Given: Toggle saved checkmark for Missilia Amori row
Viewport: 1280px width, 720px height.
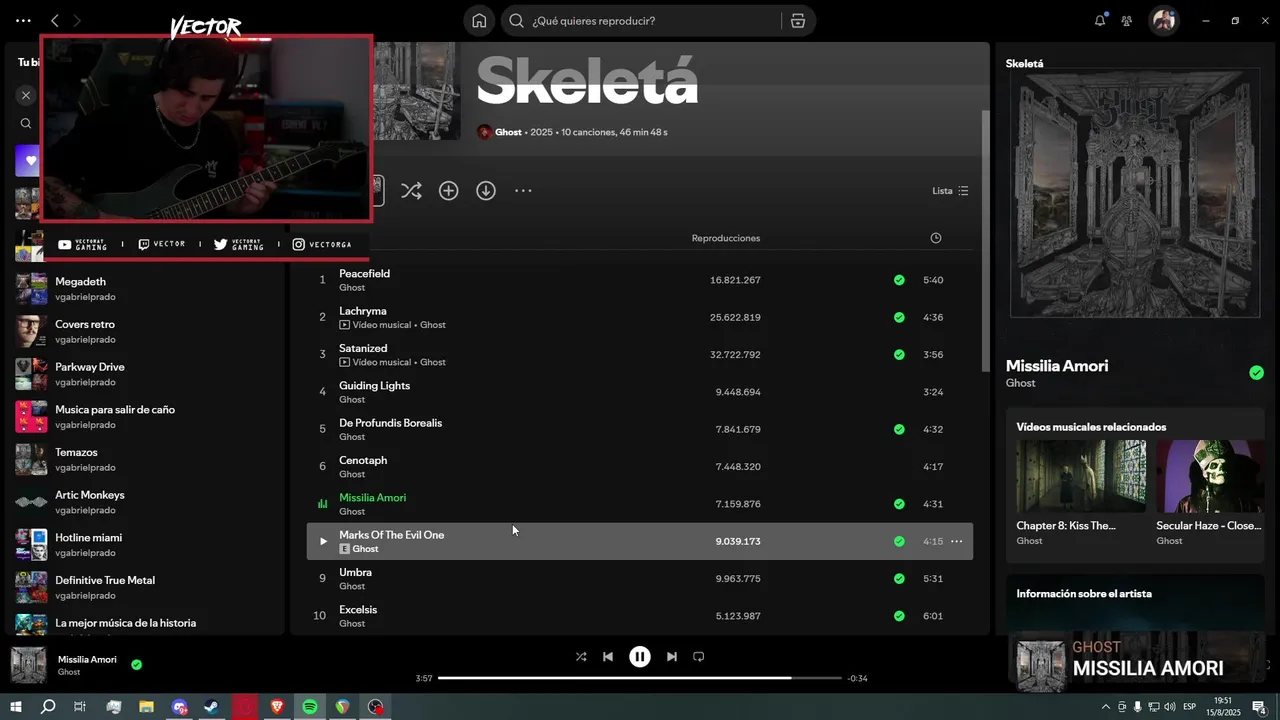Looking at the screenshot, I should pyautogui.click(x=899, y=504).
